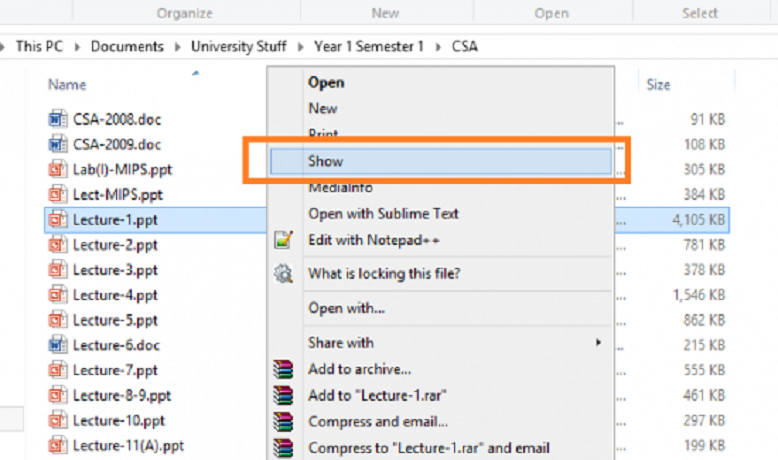Navigate to 'Year 1 Semester 1' breadcrumb
Image resolution: width=778 pixels, height=460 pixels.
click(x=369, y=46)
